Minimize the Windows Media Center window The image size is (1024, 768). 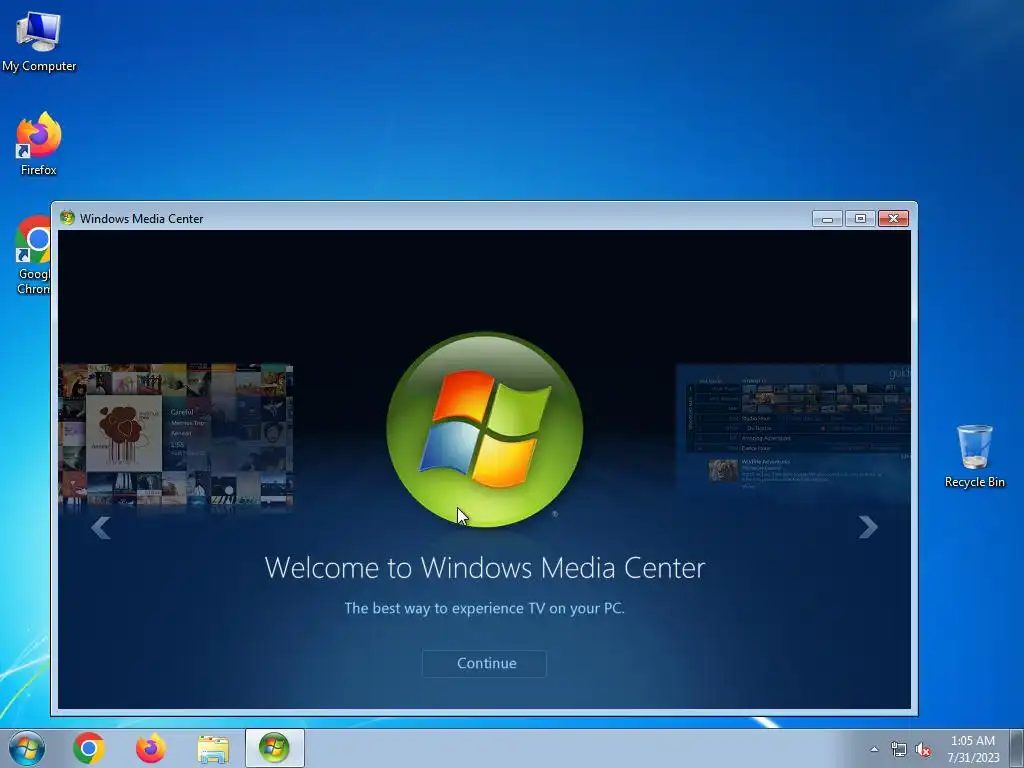(827, 219)
